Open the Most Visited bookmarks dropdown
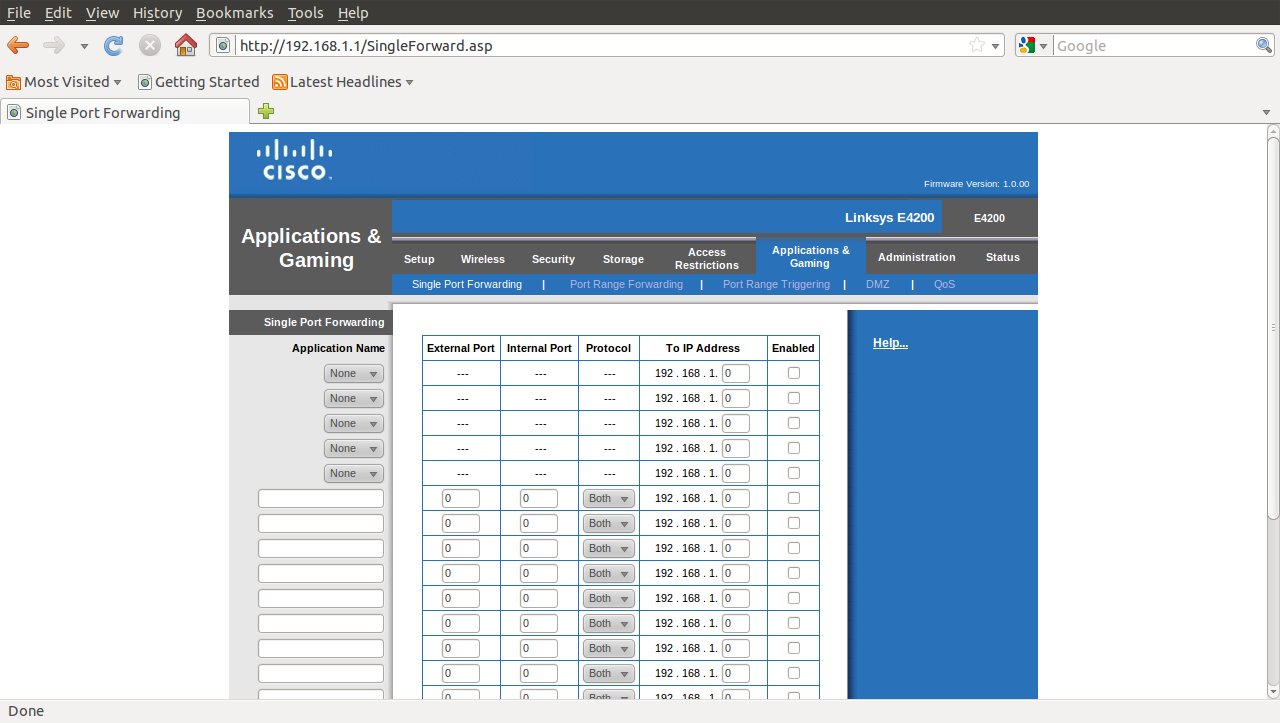The image size is (1280, 723). tap(64, 82)
